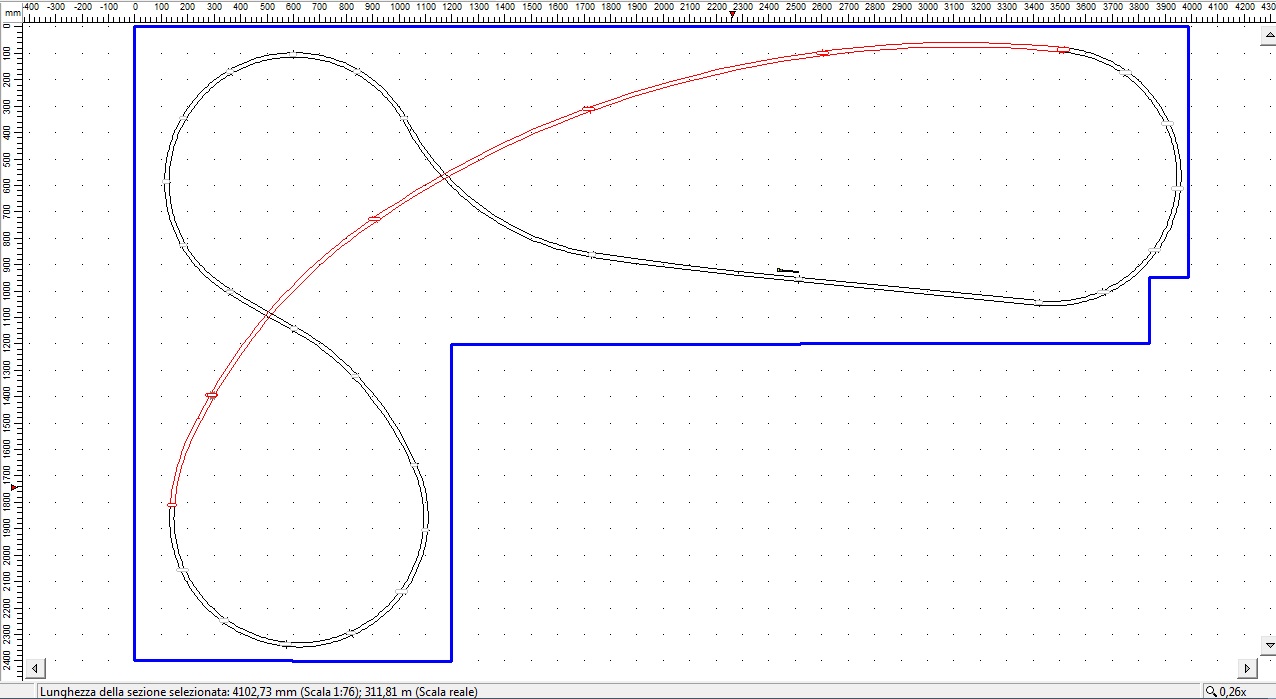Select the track joint at the bottom of the lower loop
The image size is (1276, 699).
coord(286,643)
